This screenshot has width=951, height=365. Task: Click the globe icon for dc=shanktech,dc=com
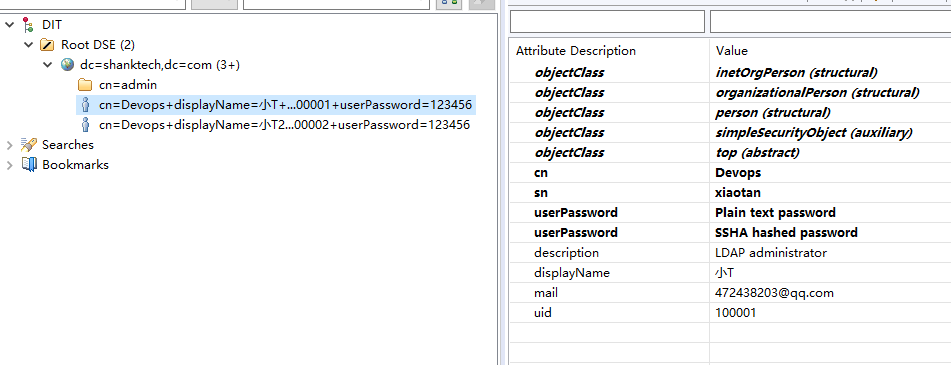tap(67, 65)
